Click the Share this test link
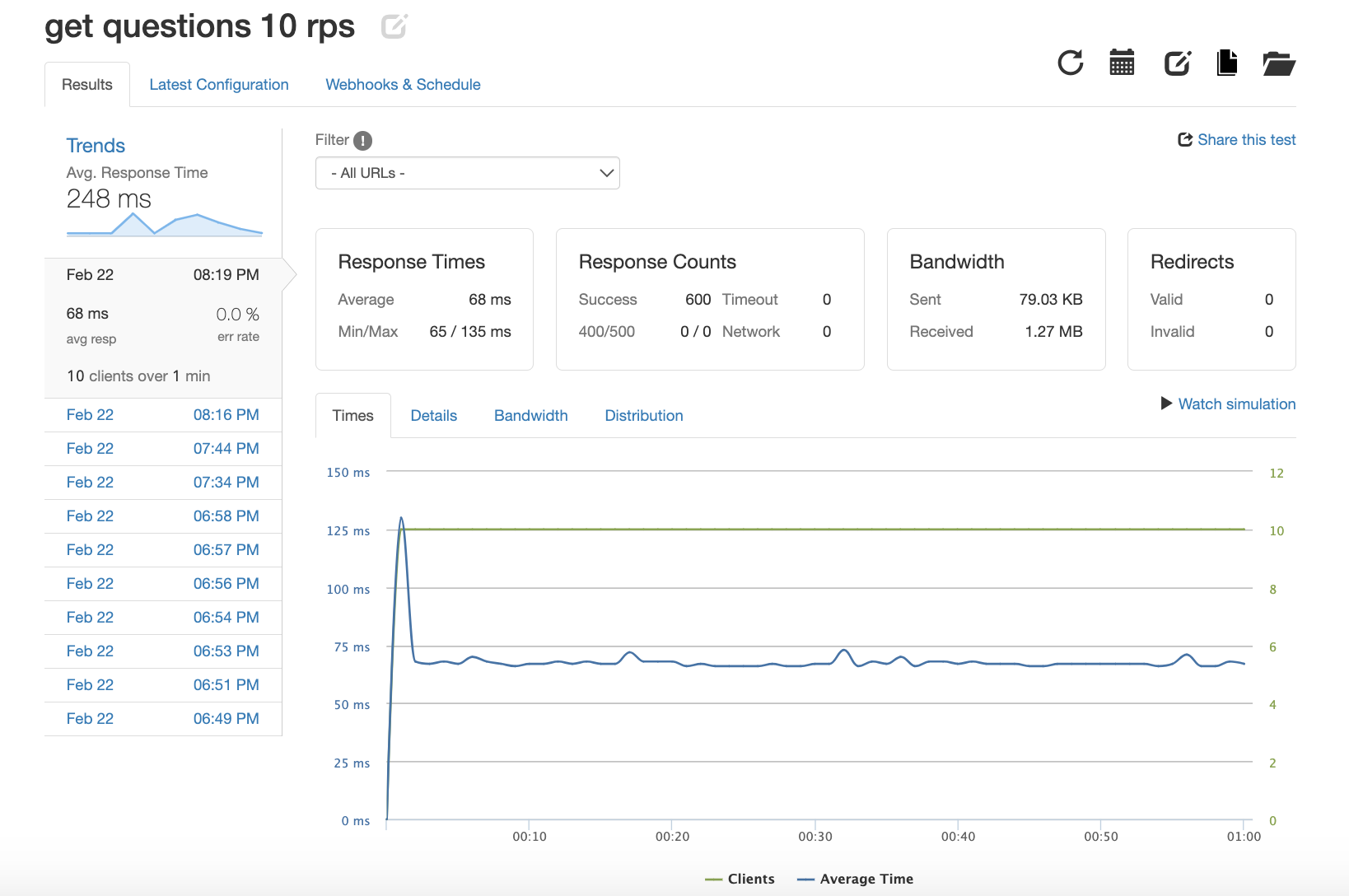Viewport: 1349px width, 896px height. [x=1246, y=140]
